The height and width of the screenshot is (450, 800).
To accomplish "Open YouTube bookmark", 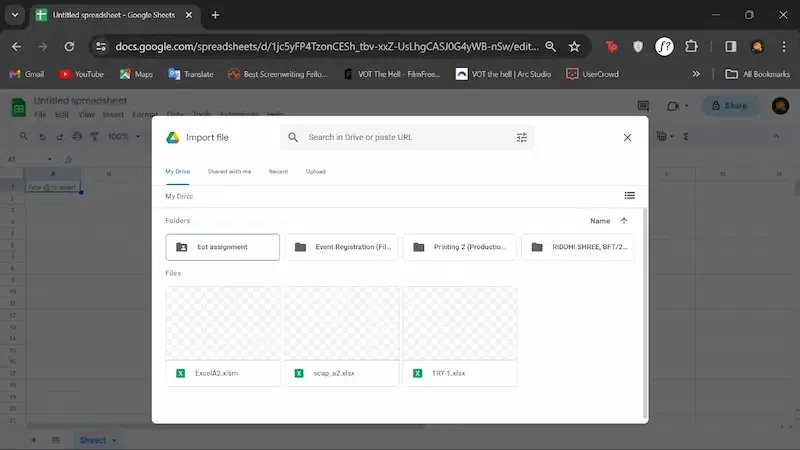I will click(x=82, y=74).
